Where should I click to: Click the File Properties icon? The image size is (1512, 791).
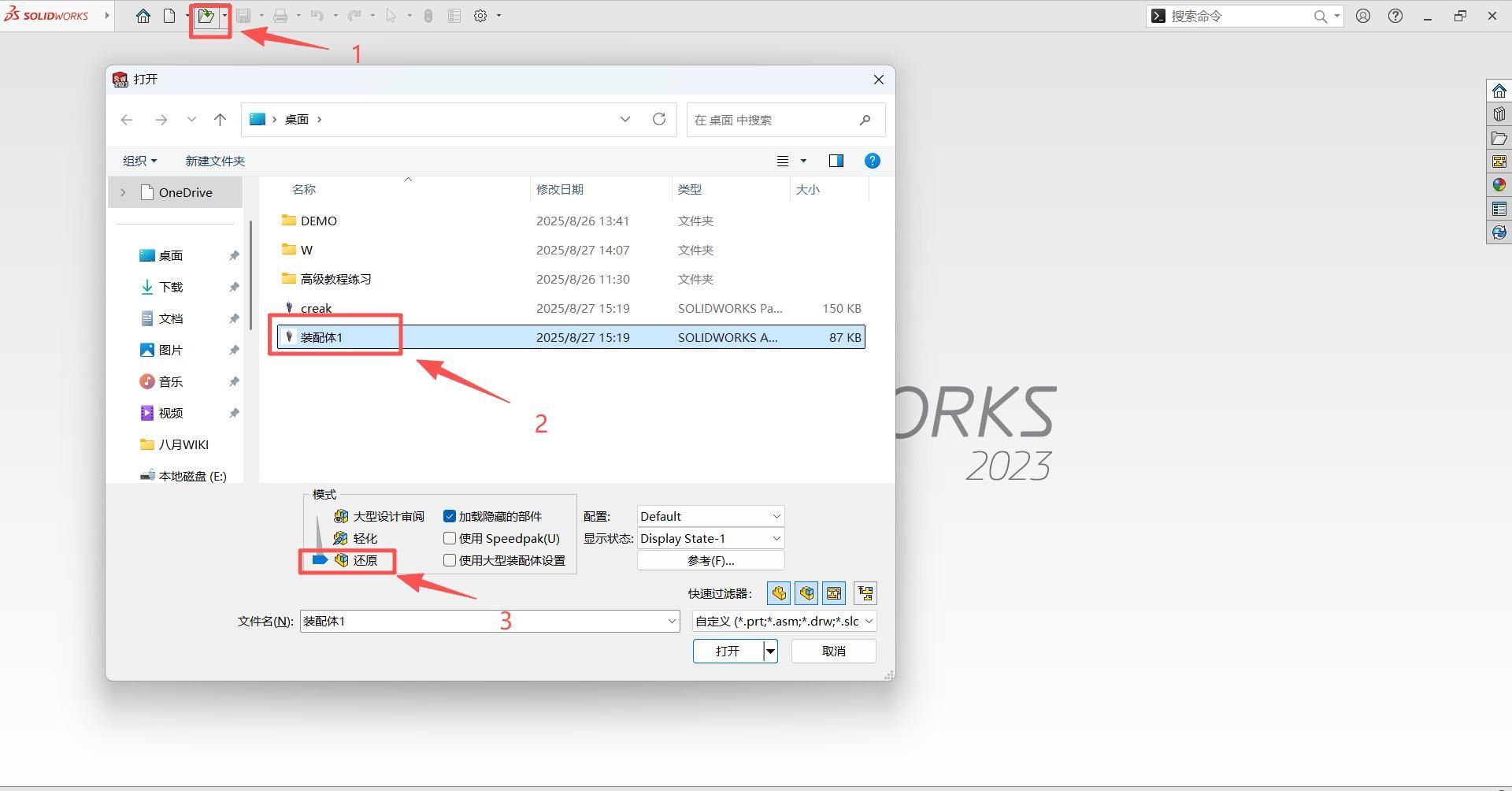pyautogui.click(x=454, y=16)
